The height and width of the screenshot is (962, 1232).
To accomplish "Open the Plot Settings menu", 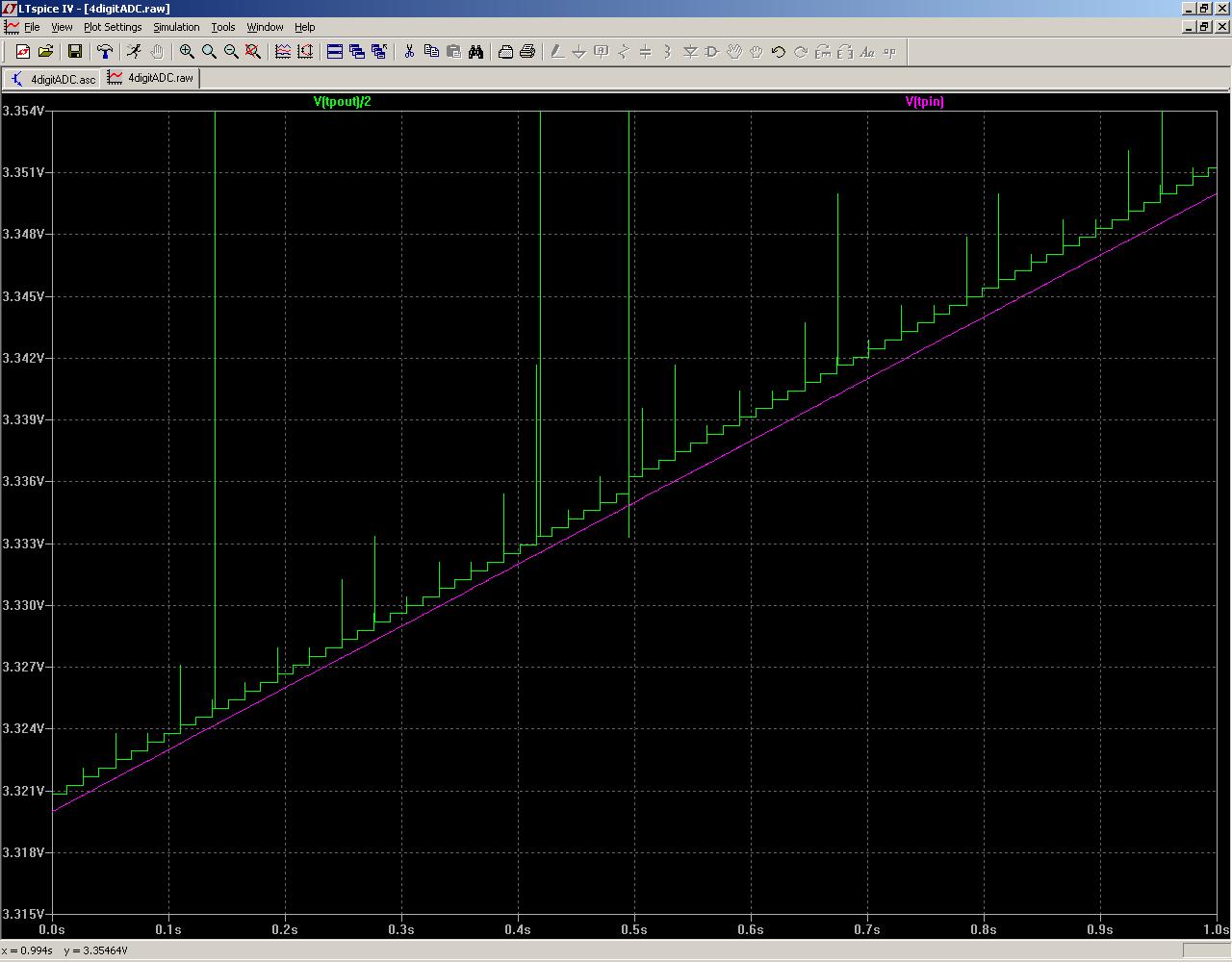I will pyautogui.click(x=113, y=27).
